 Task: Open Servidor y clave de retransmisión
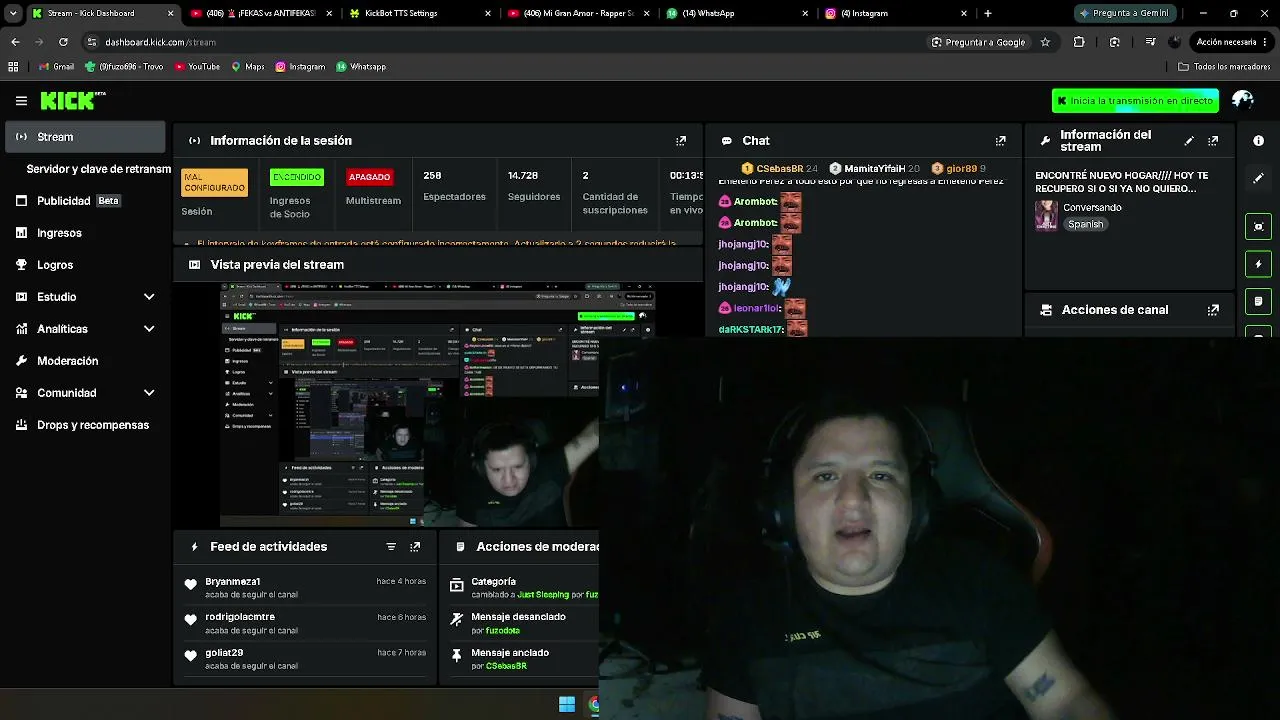coord(99,169)
